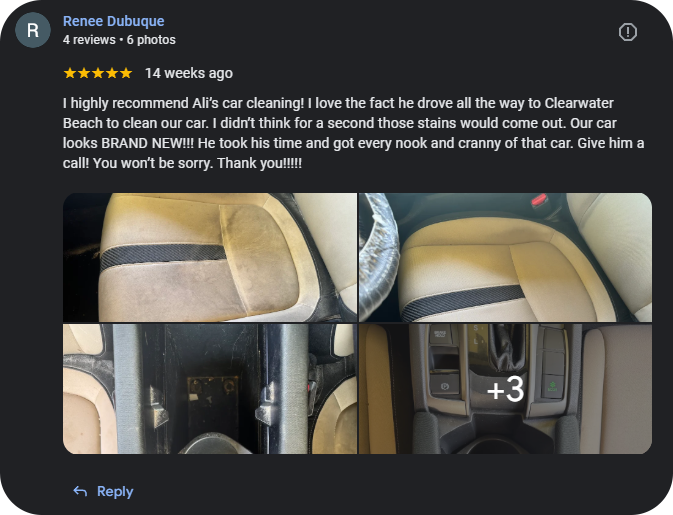Click the reply arrow icon
This screenshot has height=515, width=673.
[x=80, y=491]
